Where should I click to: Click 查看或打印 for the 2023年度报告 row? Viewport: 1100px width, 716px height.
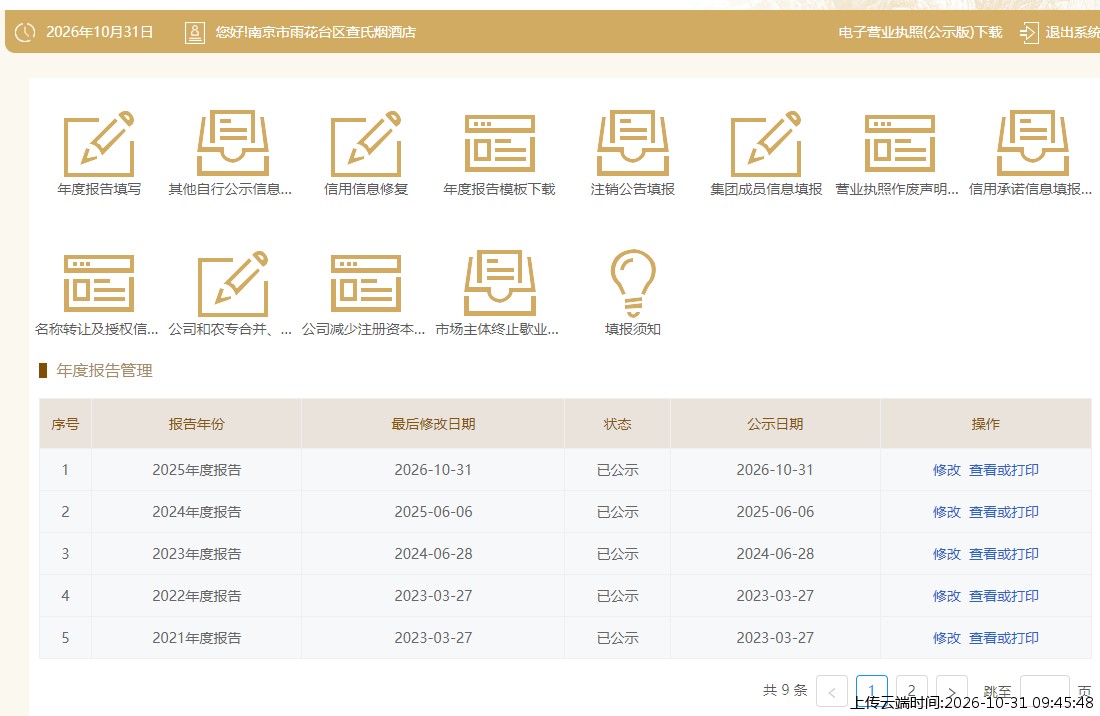pyautogui.click(x=1003, y=554)
